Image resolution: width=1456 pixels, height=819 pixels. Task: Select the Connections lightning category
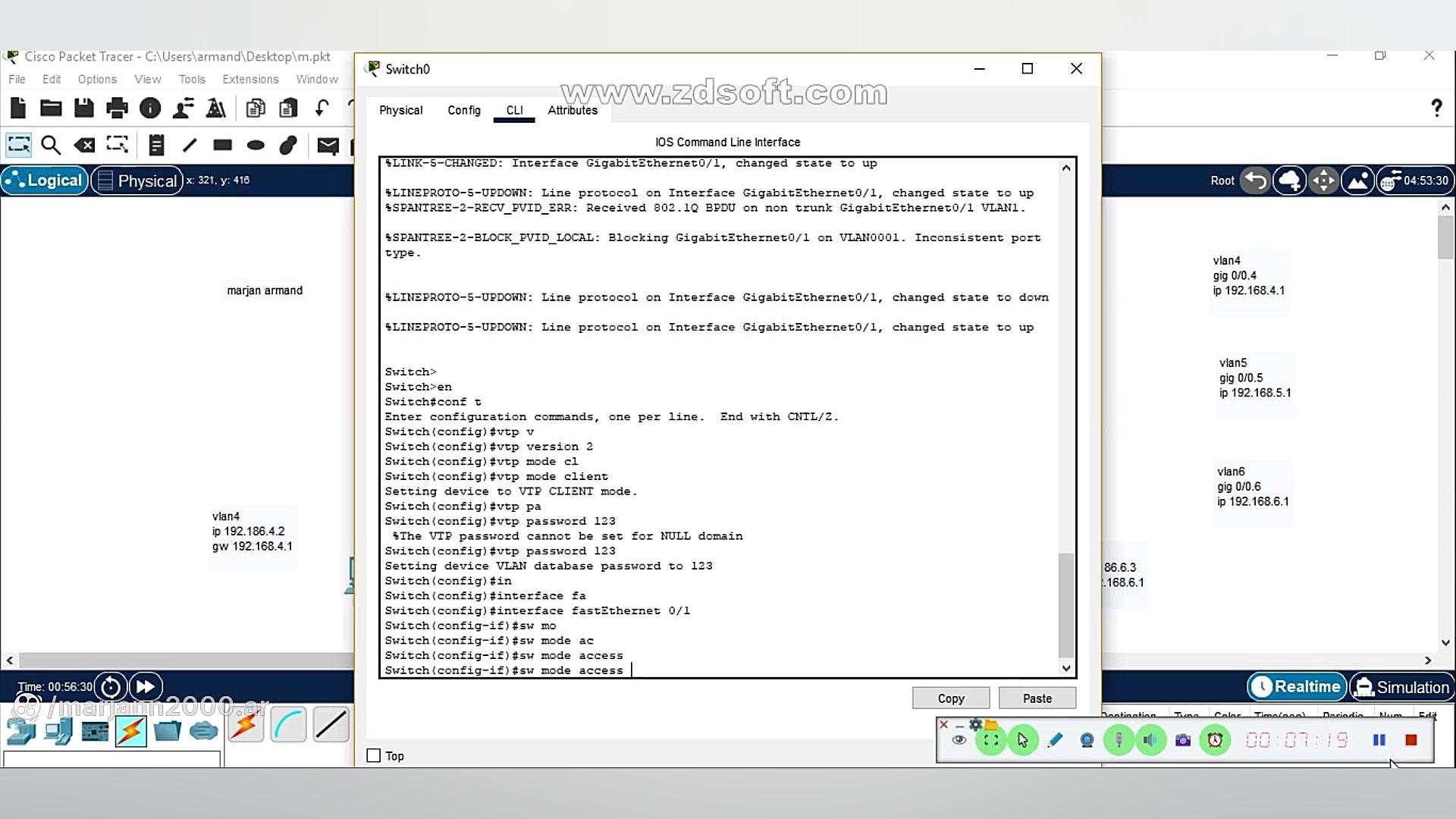point(131,731)
